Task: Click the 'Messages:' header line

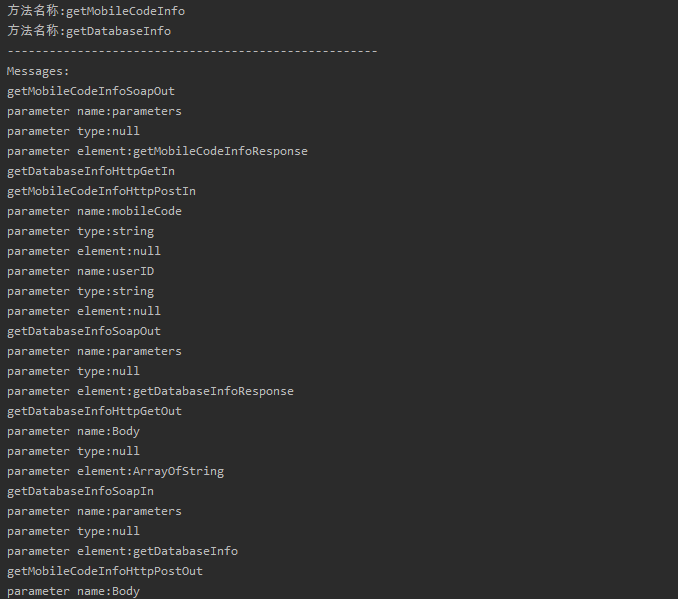Action: coord(38,71)
